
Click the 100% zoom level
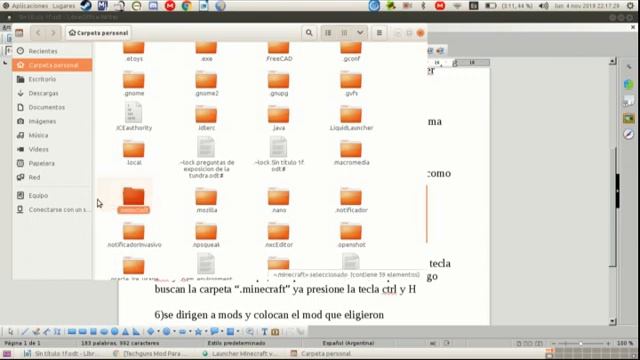click(x=624, y=343)
